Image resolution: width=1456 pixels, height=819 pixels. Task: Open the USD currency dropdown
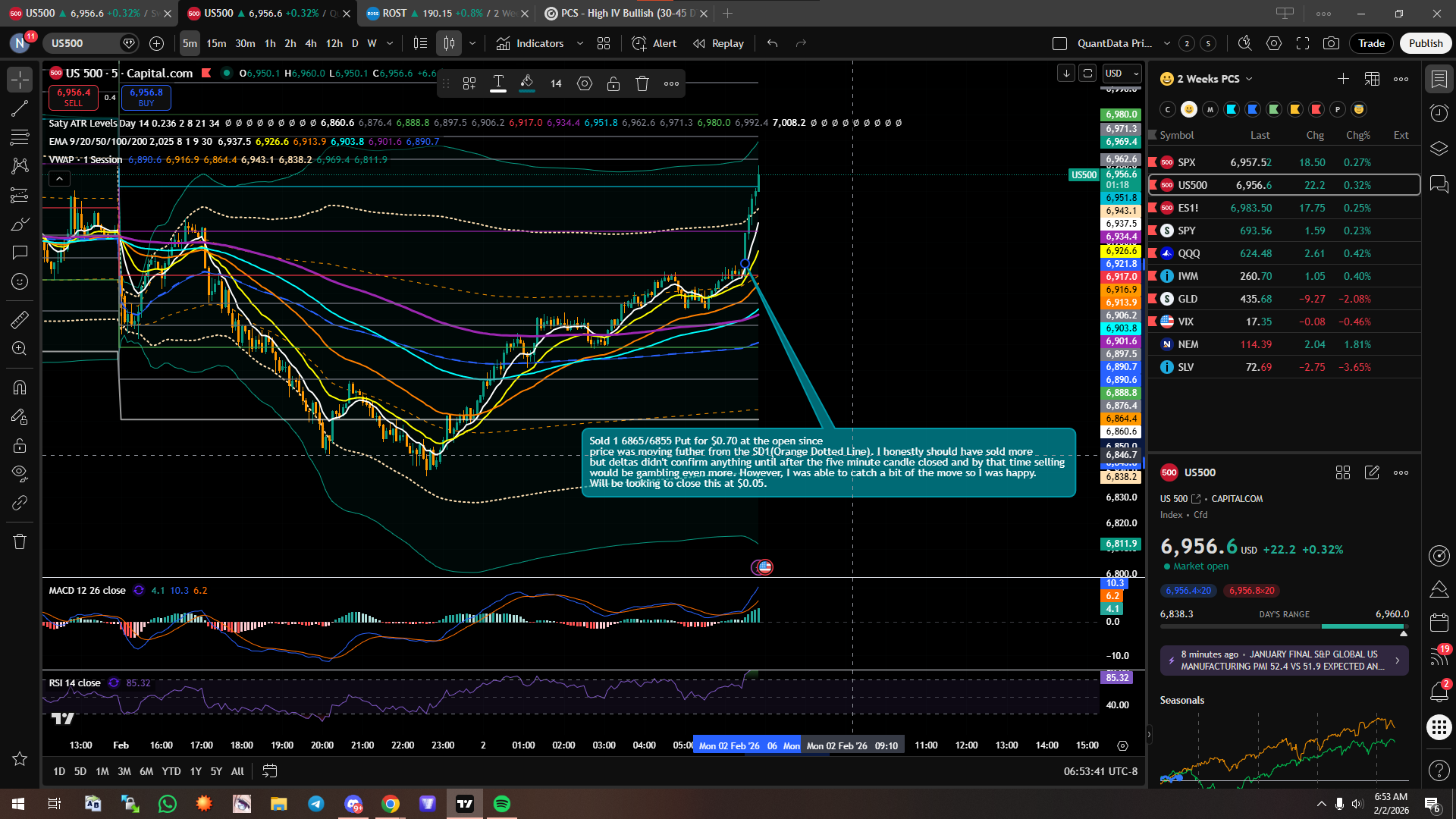point(1122,73)
